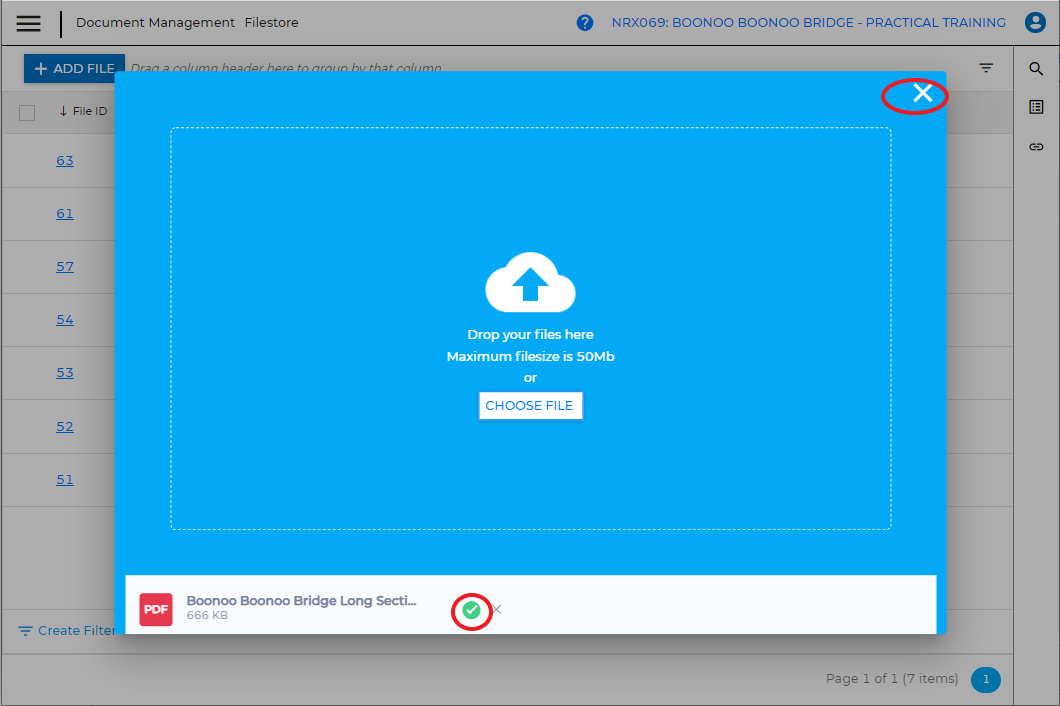Click the cloud upload icon
The image size is (1060, 706).
(530, 283)
